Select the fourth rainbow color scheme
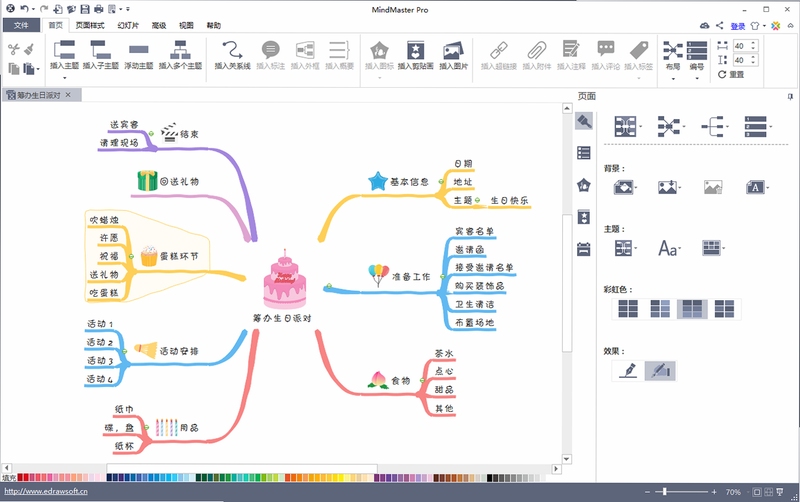 coord(724,309)
